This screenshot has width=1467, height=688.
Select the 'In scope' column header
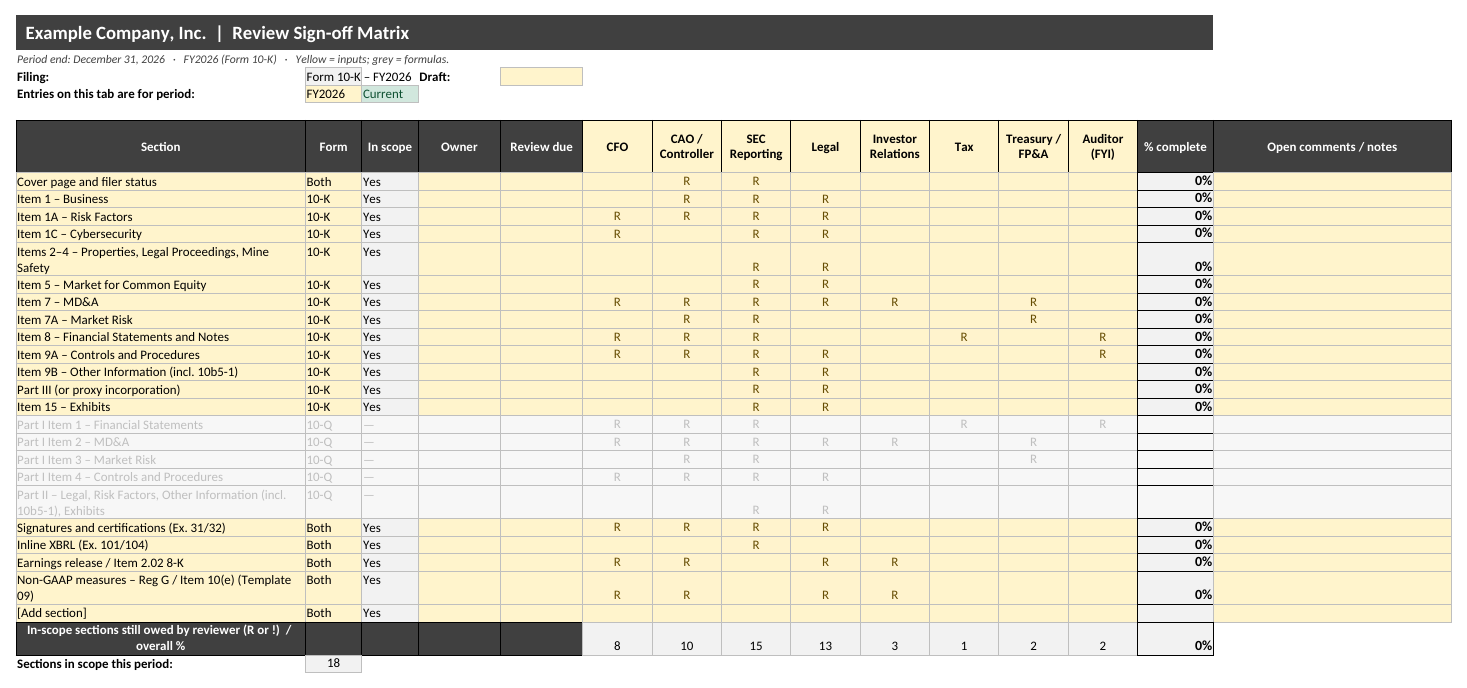[390, 147]
